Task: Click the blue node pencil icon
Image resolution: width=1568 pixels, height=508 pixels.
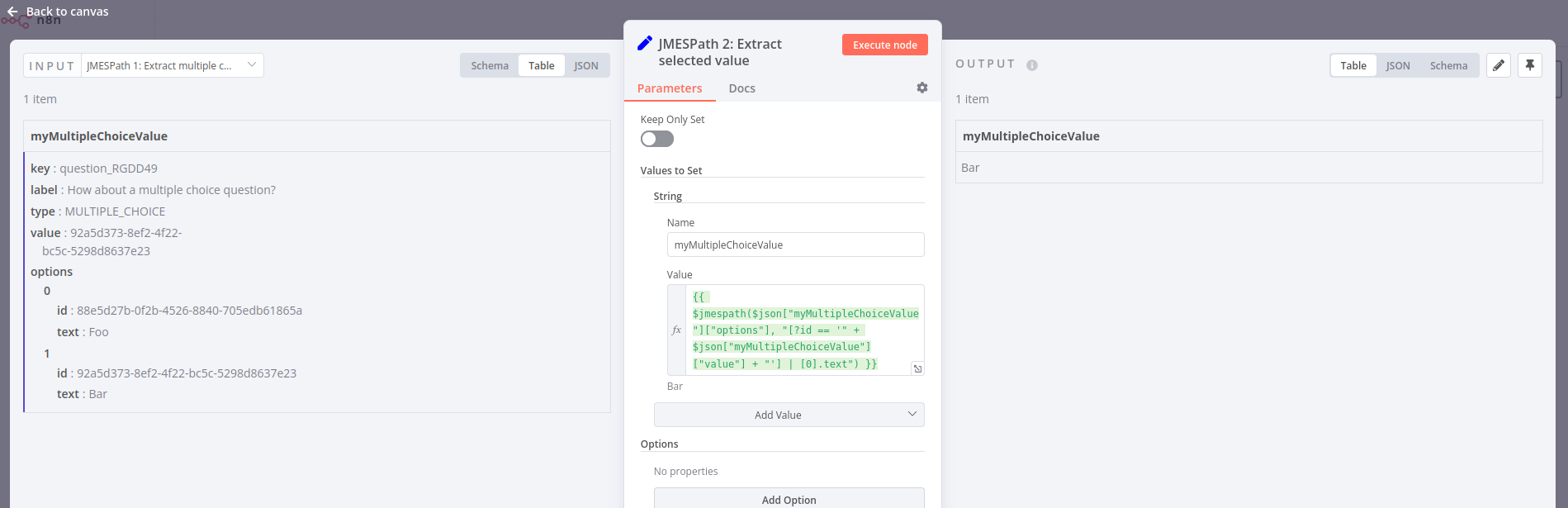Action: pos(645,44)
